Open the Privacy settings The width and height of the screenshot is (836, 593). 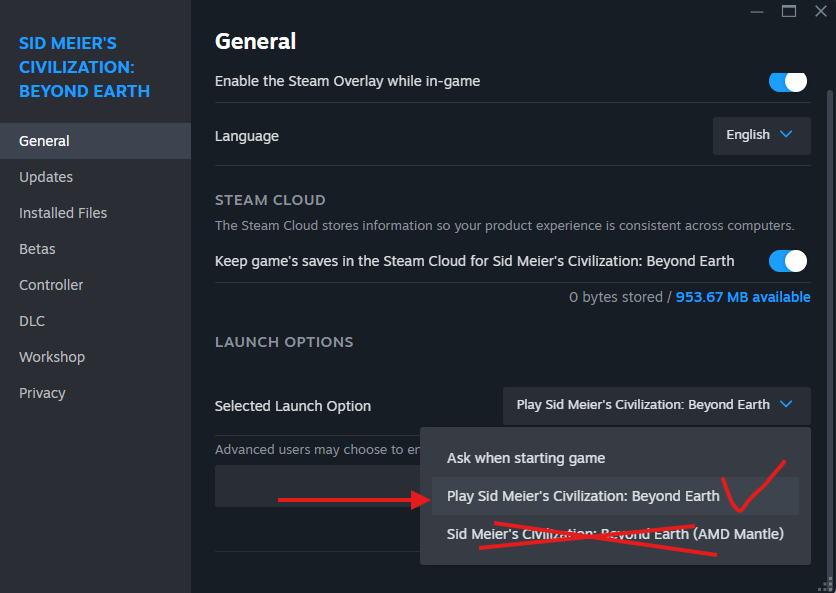[42, 393]
